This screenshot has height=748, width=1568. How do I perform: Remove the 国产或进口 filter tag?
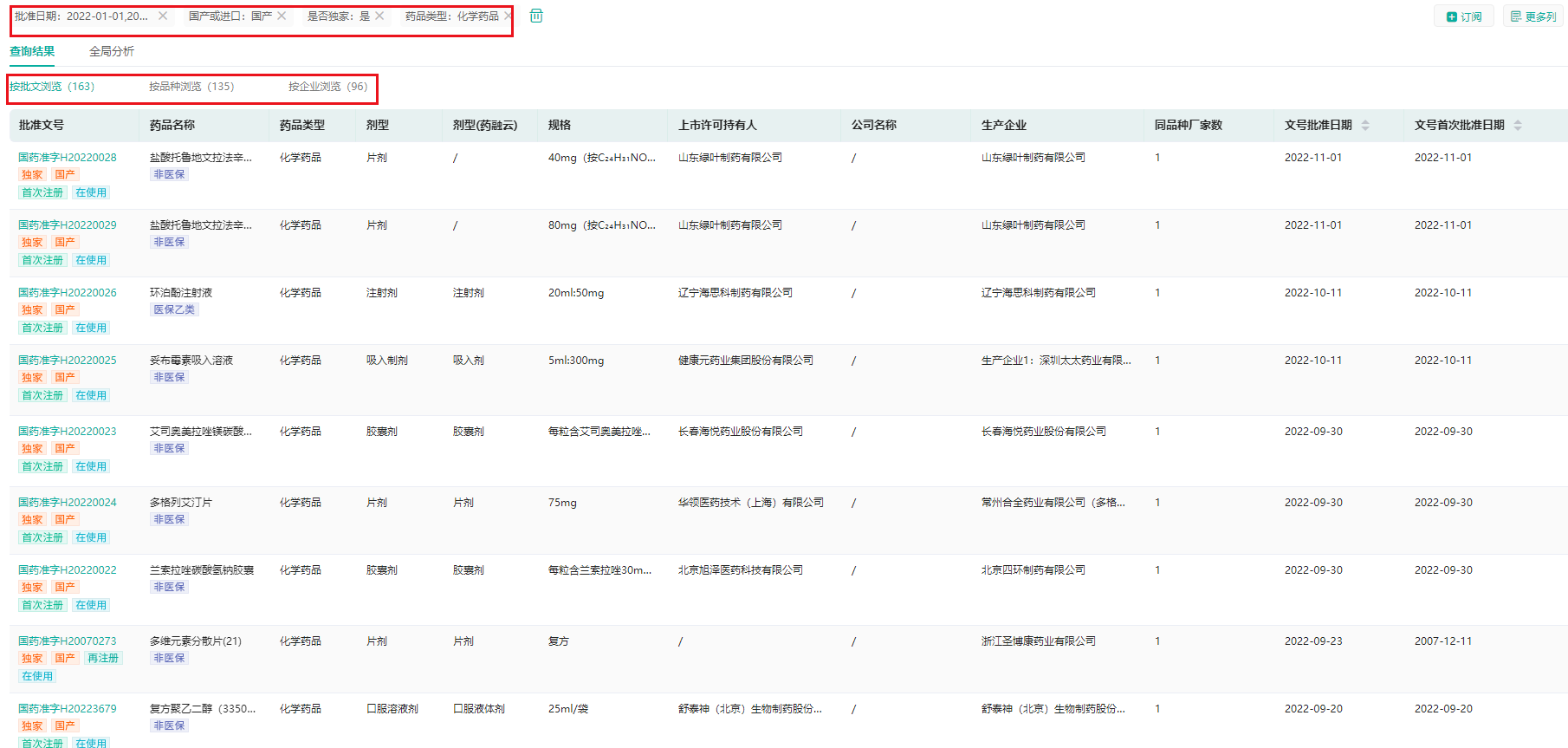point(282,16)
